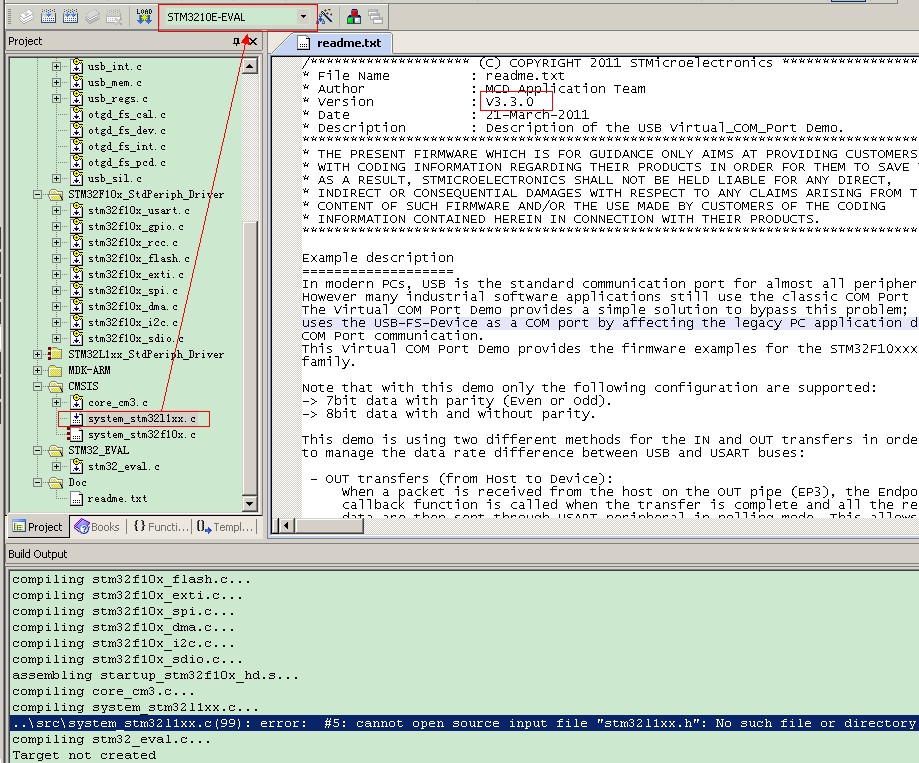Click the system_stm32f10x.c excluded file icon
Screen dimensions: 919x763
coord(75,434)
